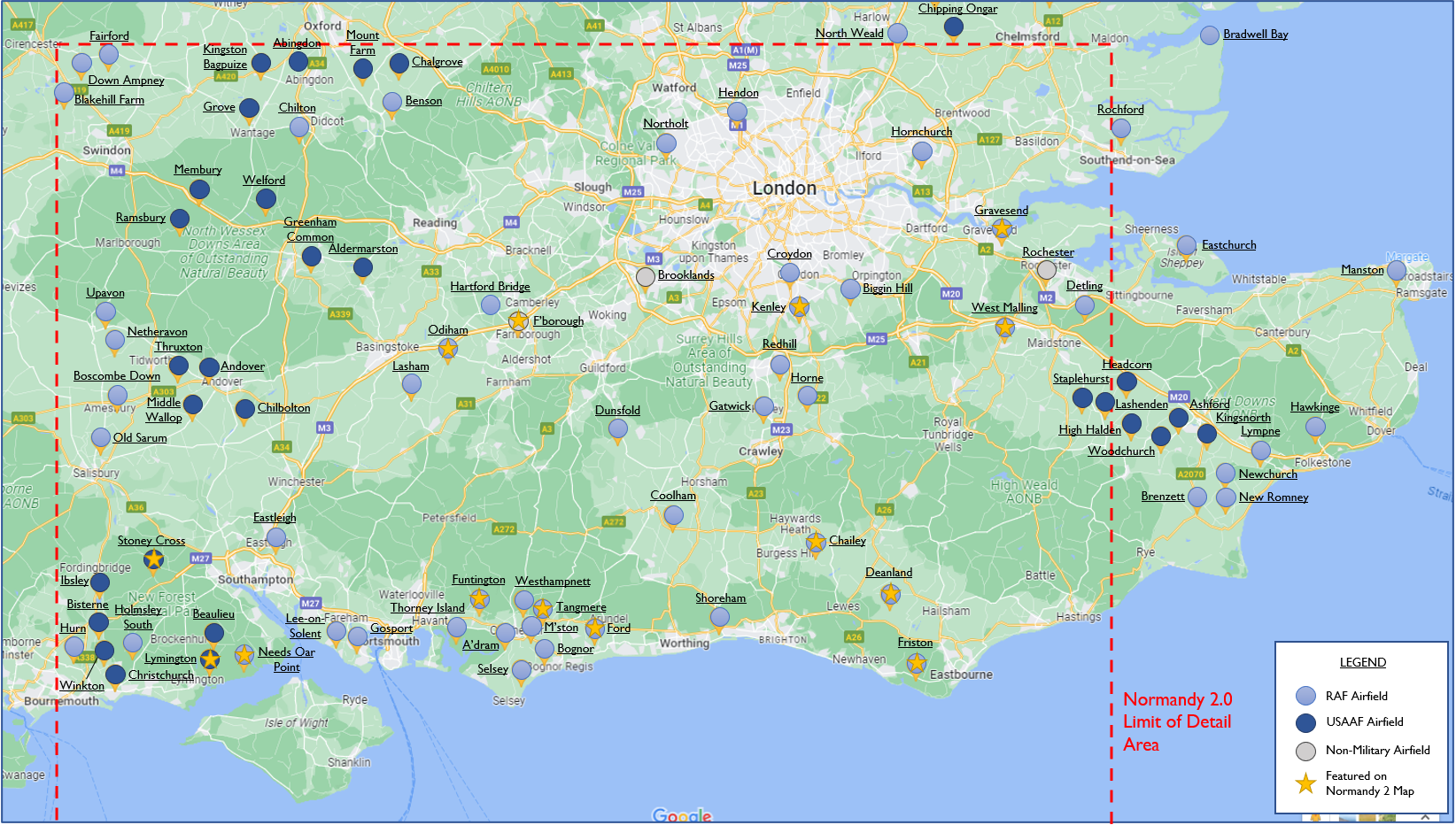Select the Ford starred marker

[x=595, y=628]
